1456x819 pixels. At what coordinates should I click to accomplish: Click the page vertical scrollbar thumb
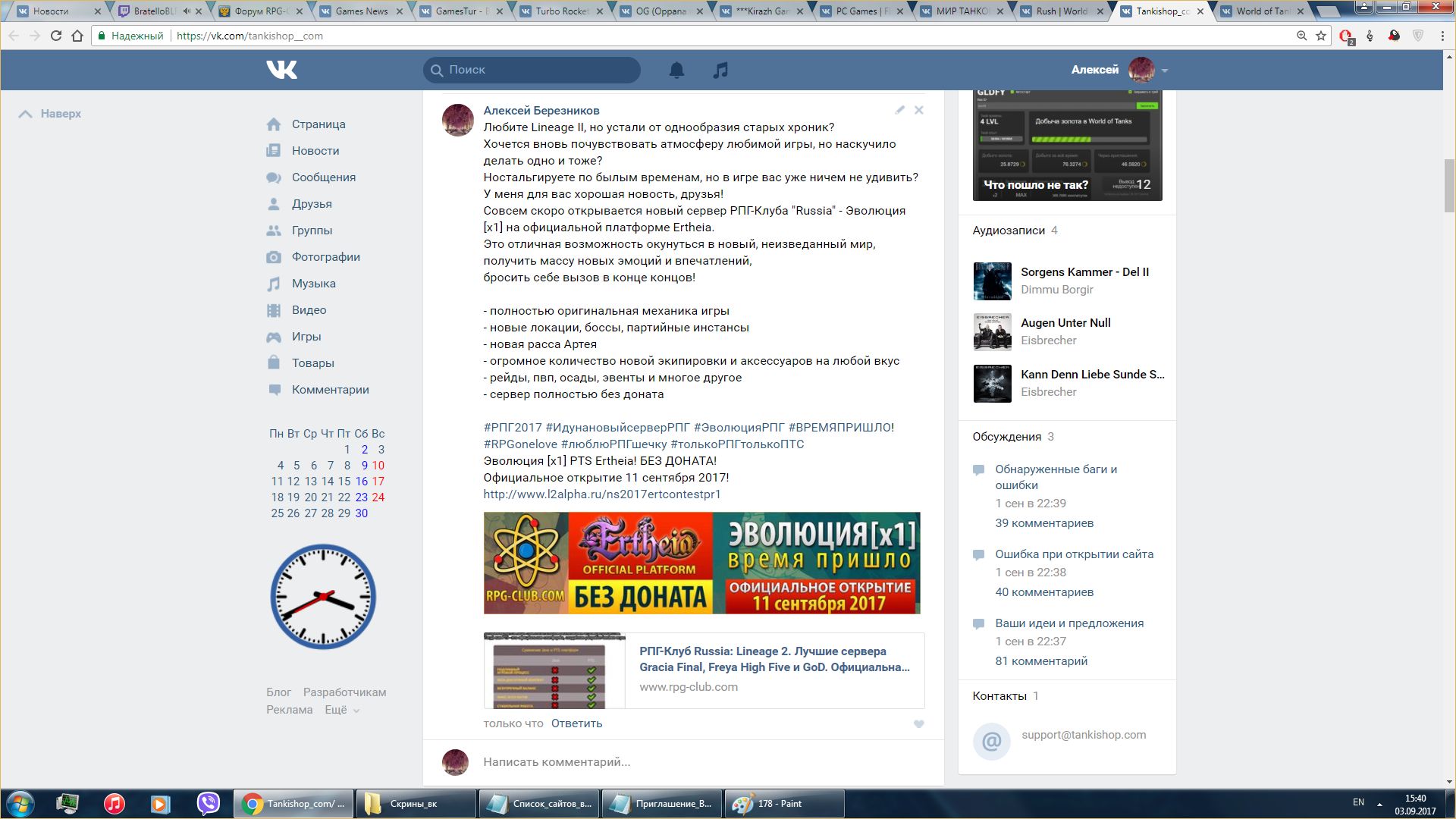1449,186
